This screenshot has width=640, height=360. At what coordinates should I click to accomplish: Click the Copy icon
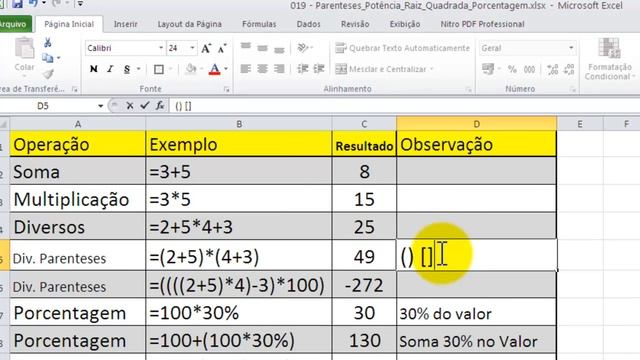(48, 58)
